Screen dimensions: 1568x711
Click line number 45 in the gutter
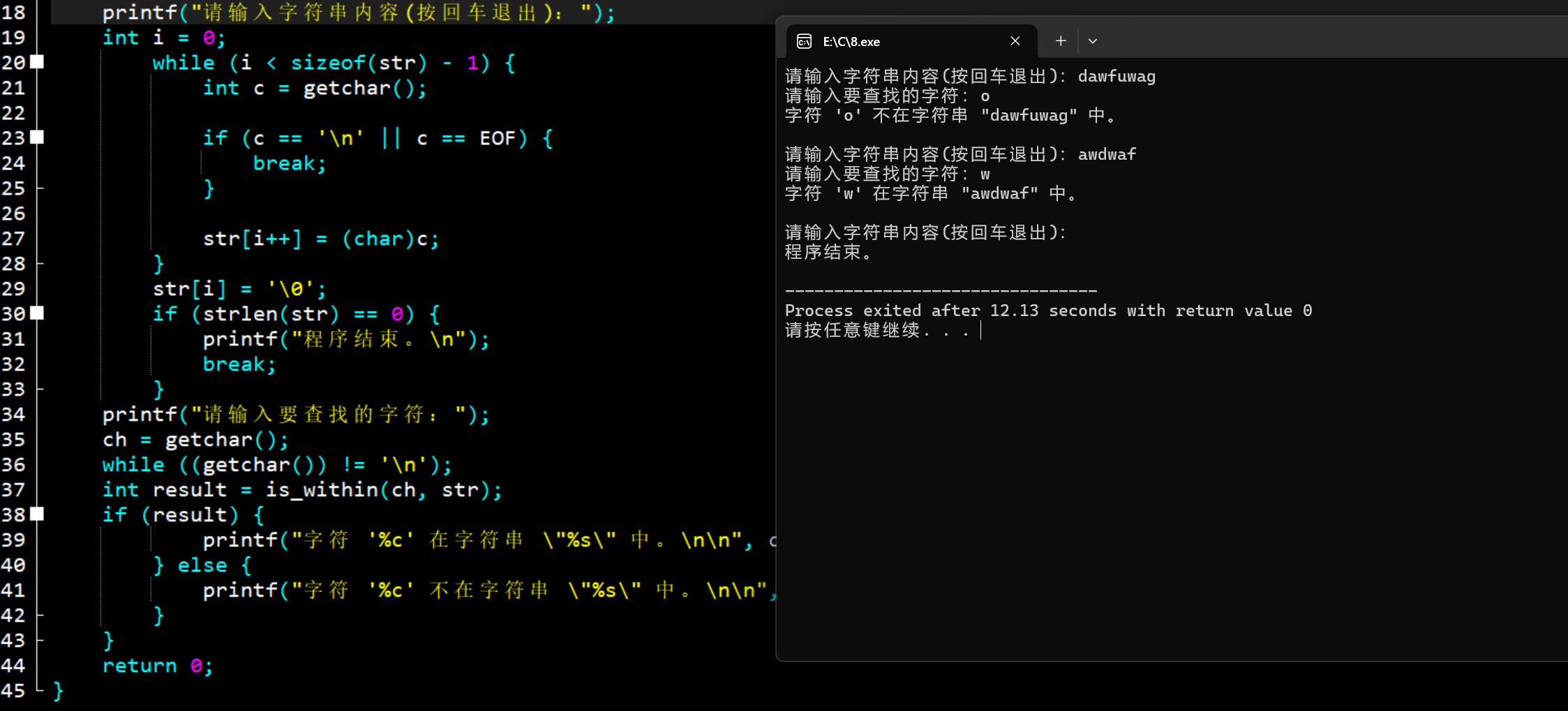tap(13, 690)
